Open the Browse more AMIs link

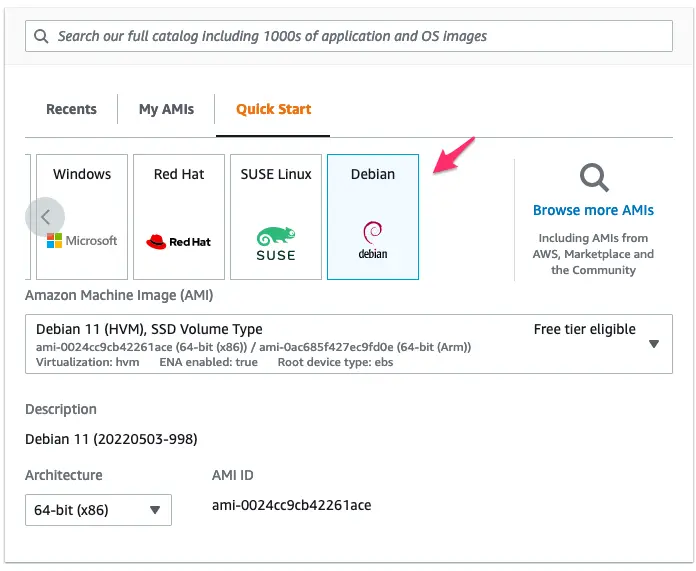pyautogui.click(x=593, y=210)
